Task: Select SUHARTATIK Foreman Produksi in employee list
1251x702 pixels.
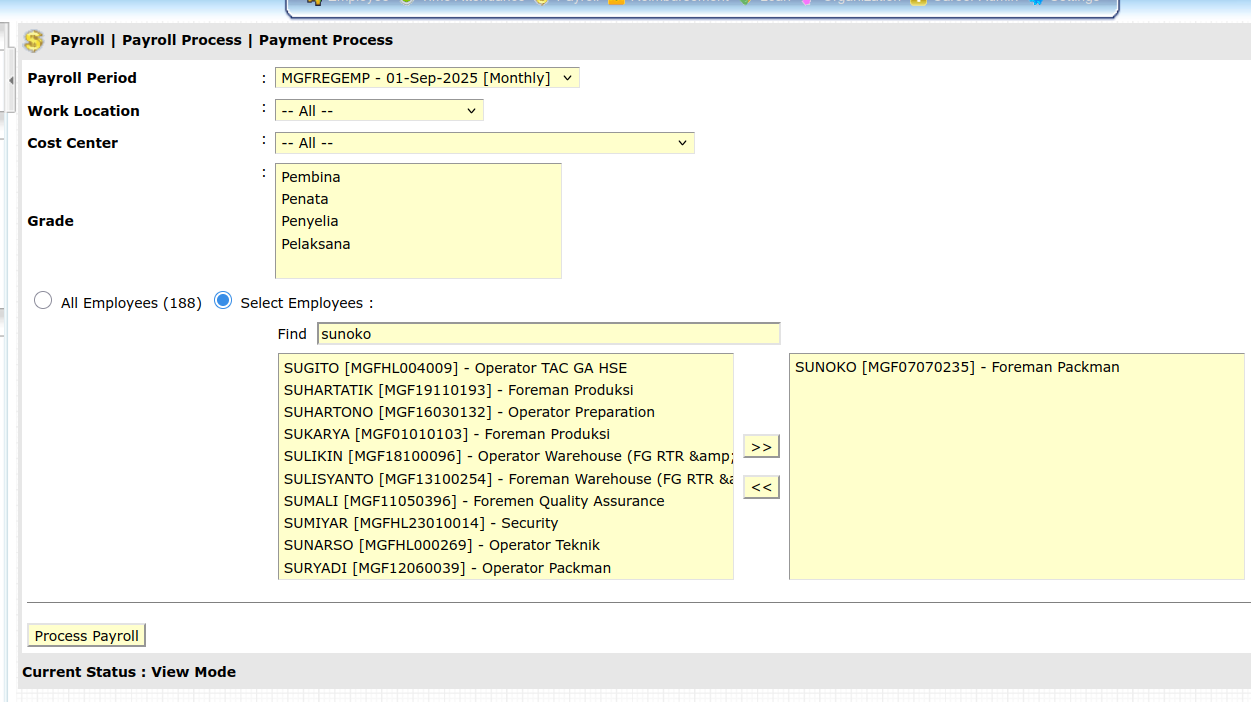Action: 458,390
